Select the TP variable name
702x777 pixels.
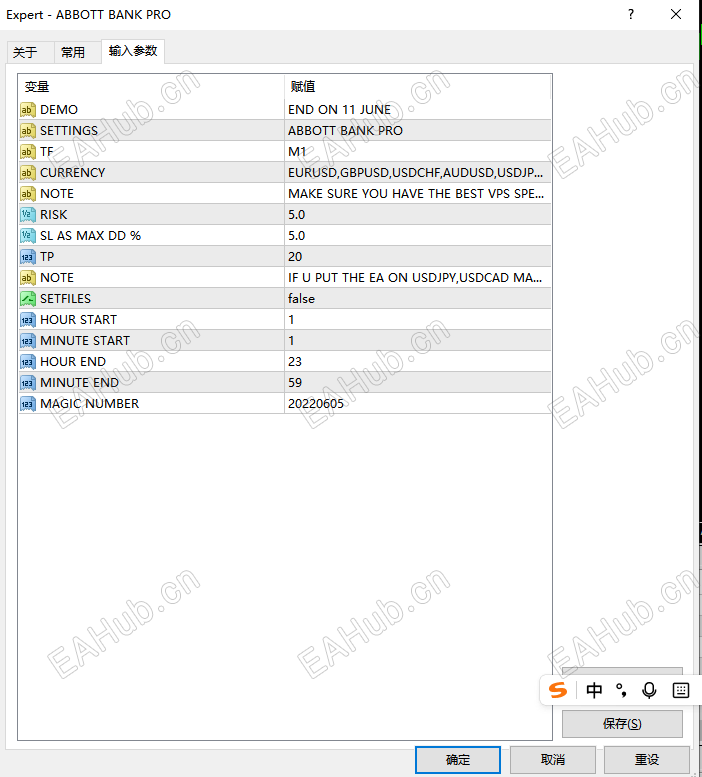47,257
